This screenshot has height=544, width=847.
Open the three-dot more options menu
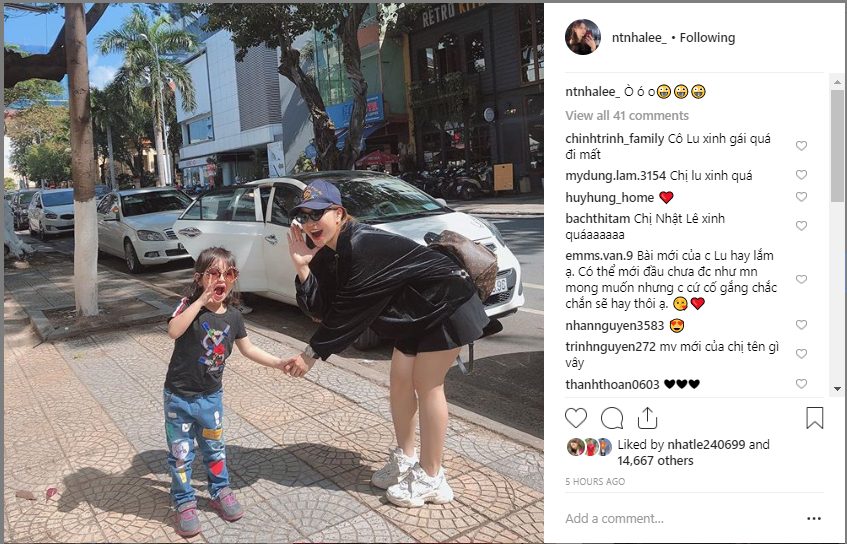[x=814, y=519]
